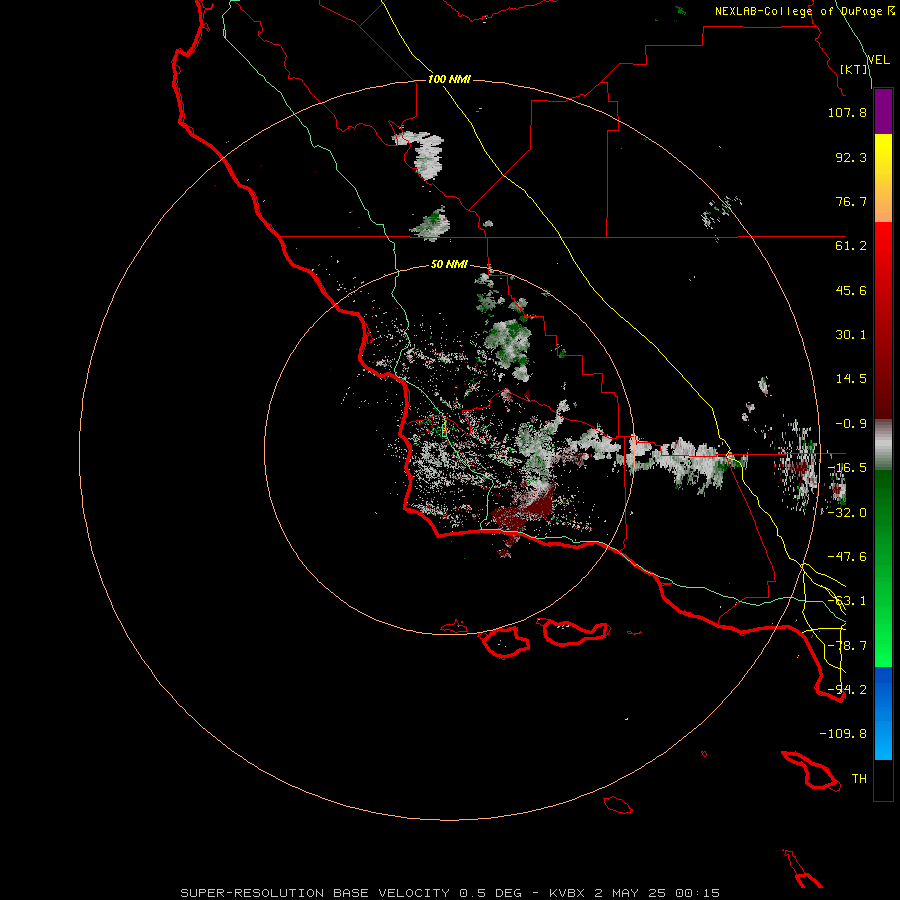
Task: Select the -16.5 scale value
Action: click(x=847, y=468)
